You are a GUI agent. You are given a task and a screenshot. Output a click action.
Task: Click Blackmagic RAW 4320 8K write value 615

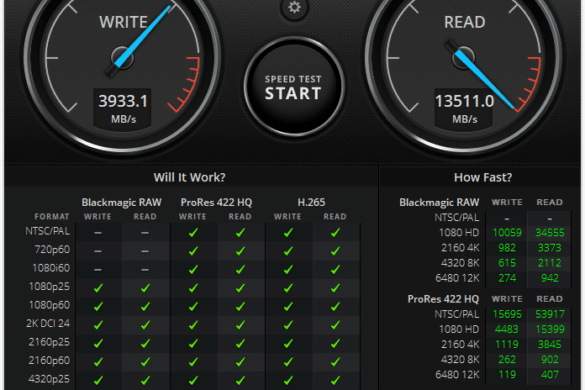507,263
